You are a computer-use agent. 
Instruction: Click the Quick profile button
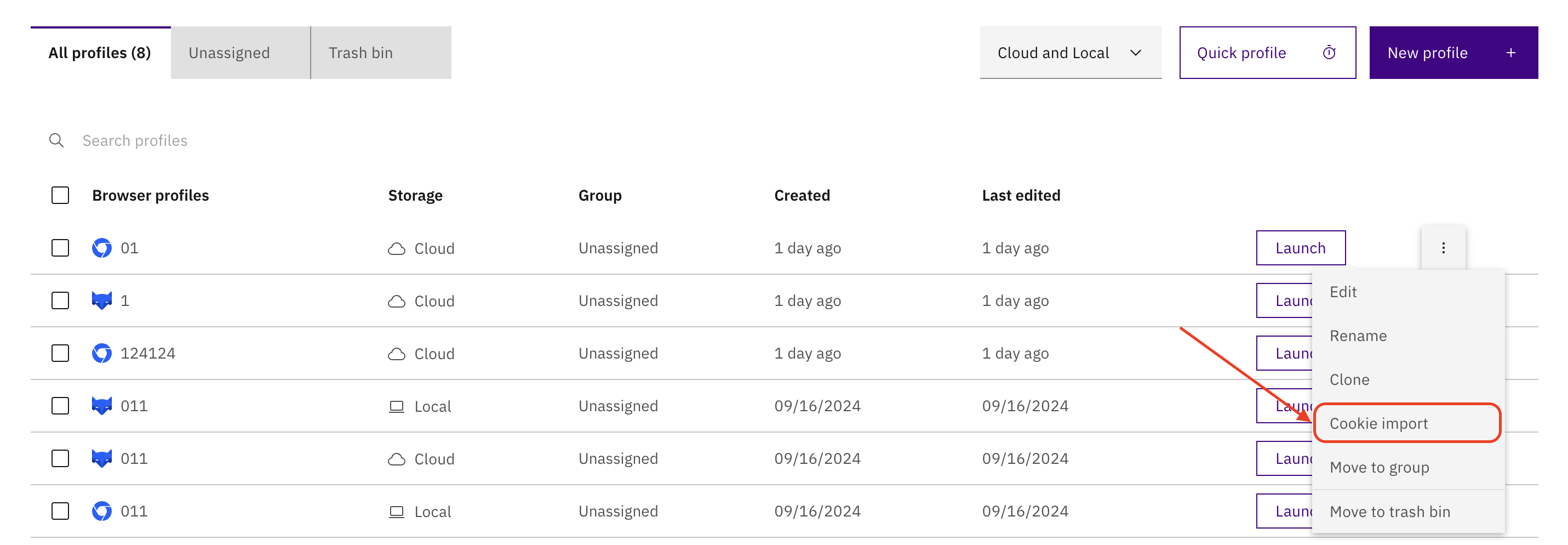point(1267,53)
